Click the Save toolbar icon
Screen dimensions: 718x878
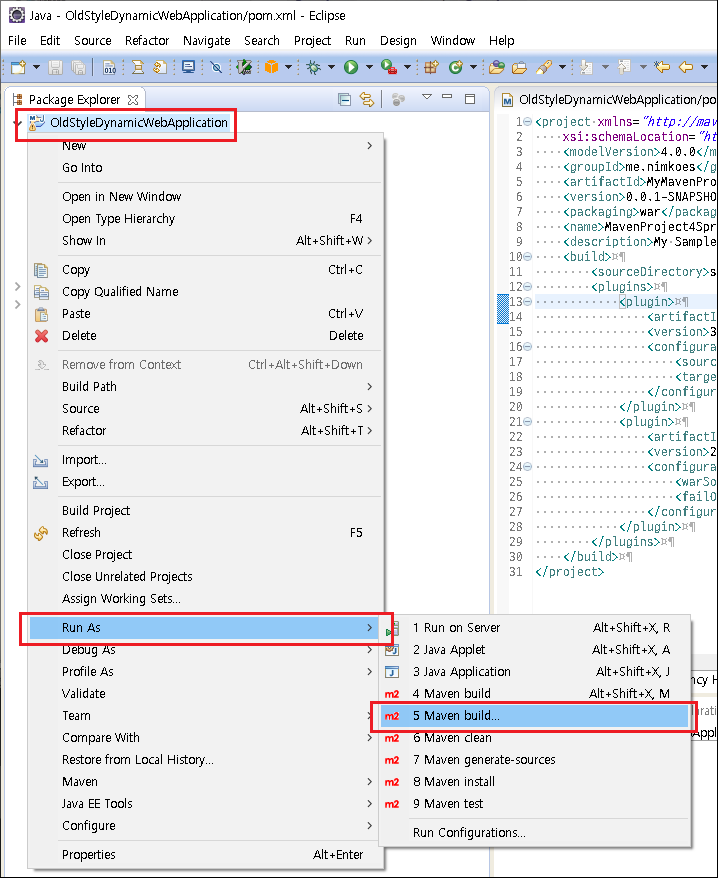55,68
